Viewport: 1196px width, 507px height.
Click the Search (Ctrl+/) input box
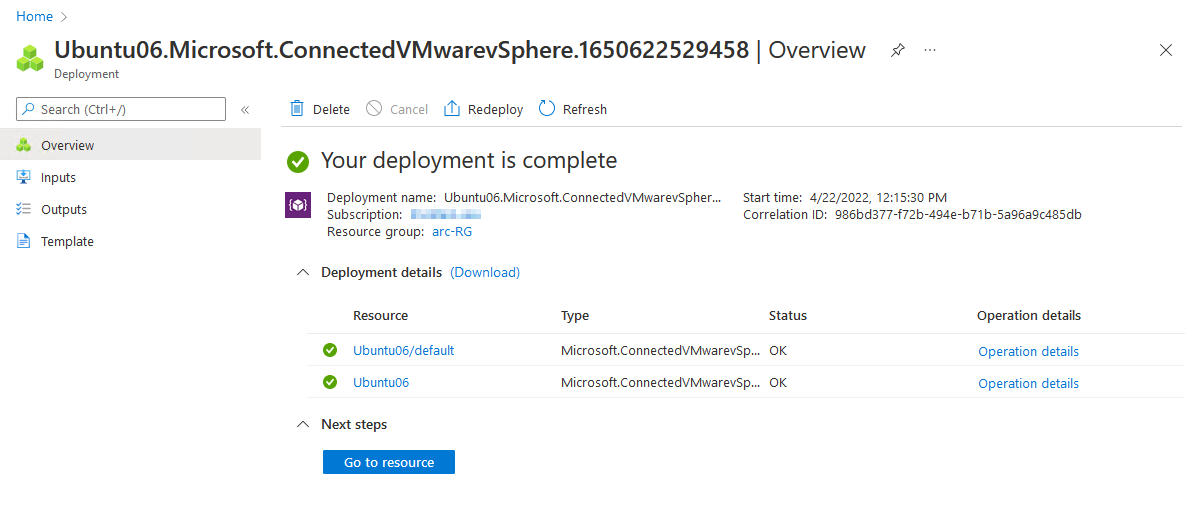point(121,109)
